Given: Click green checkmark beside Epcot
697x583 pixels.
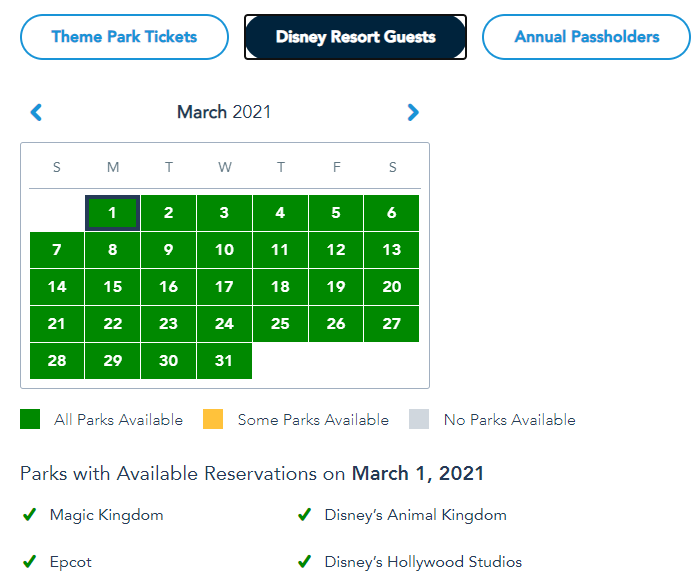Looking at the screenshot, I should pos(29,561).
